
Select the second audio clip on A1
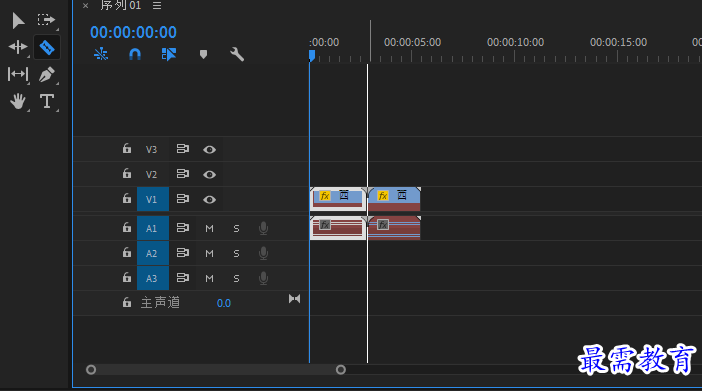coord(394,228)
